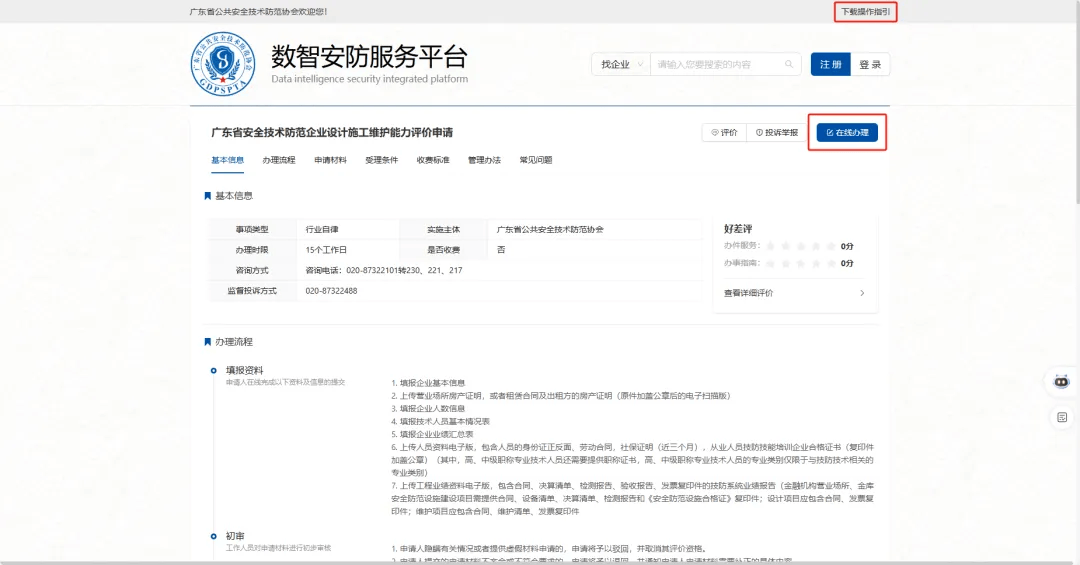Open the 查看详细评价 link text
This screenshot has width=1080, height=565.
click(749, 293)
